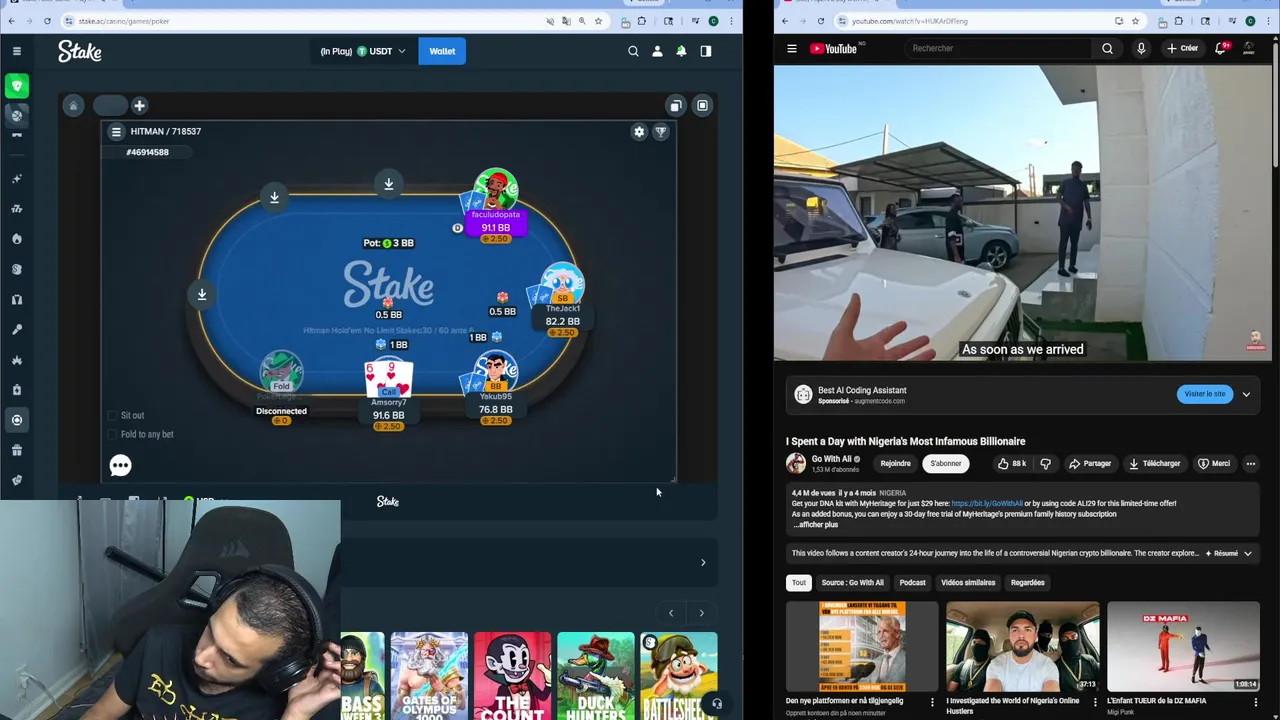Click the green shield icon in Stake sidebar
Screen dimensions: 1280x720
[17, 86]
